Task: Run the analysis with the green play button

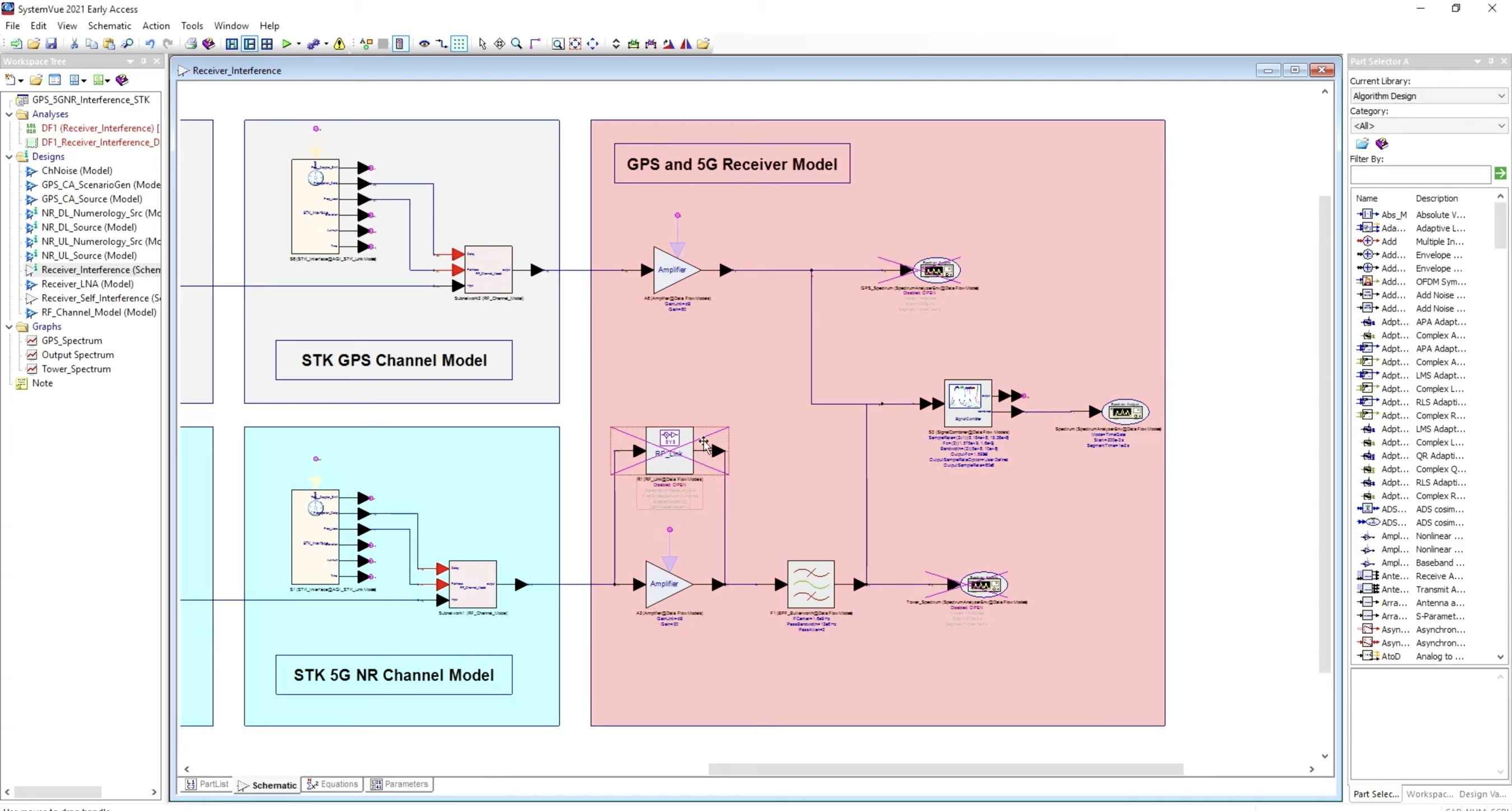Action: pyautogui.click(x=286, y=44)
